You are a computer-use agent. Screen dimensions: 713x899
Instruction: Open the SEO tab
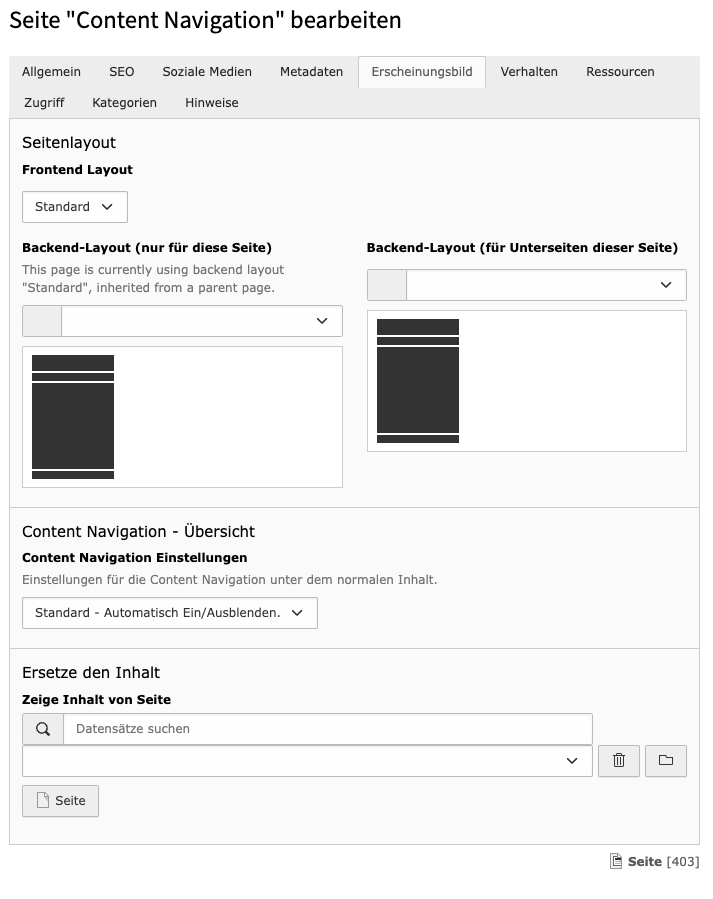click(x=122, y=72)
